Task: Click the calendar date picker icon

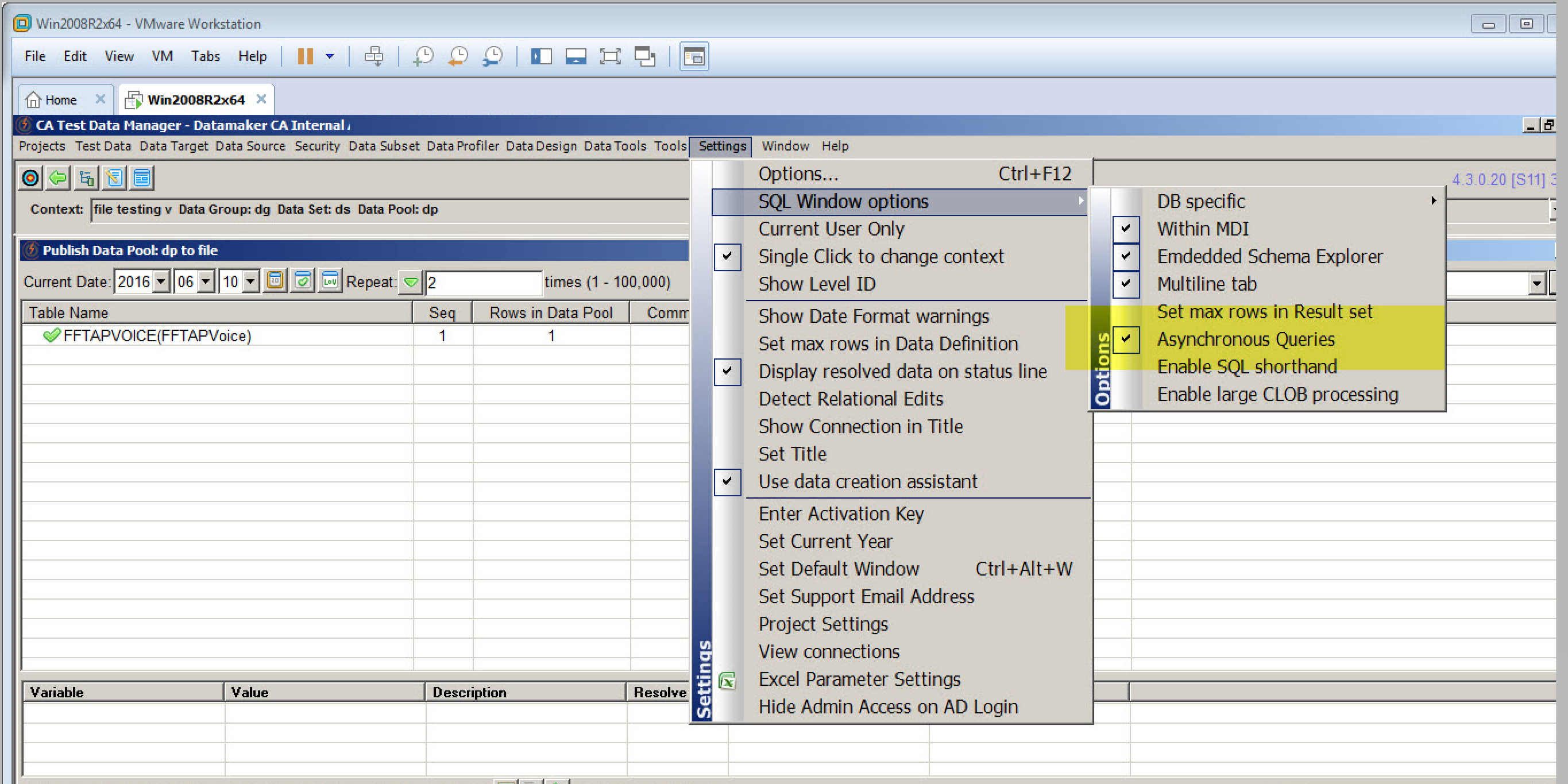Action: pos(275,281)
